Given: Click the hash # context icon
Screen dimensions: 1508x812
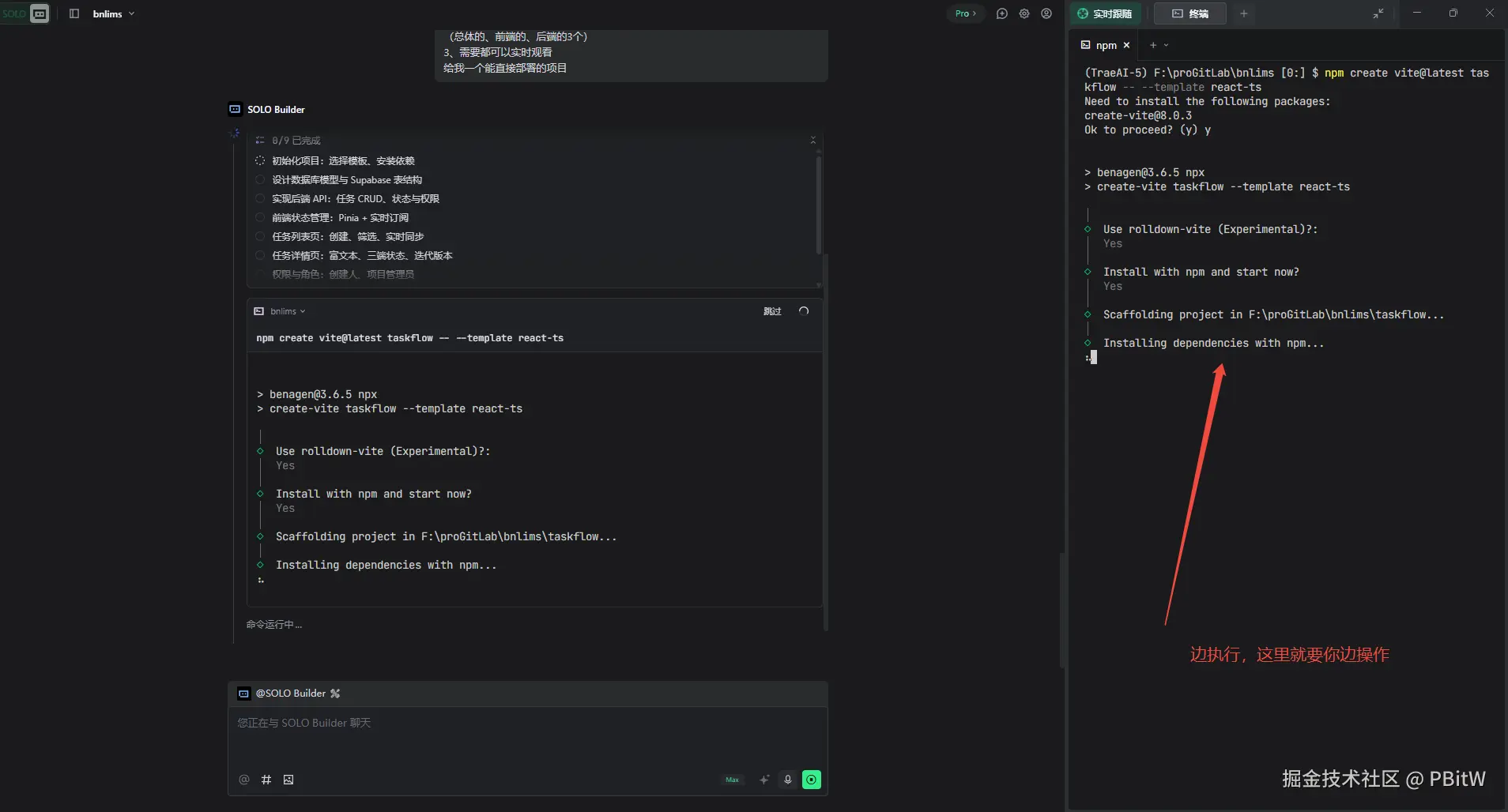Looking at the screenshot, I should [x=266, y=780].
